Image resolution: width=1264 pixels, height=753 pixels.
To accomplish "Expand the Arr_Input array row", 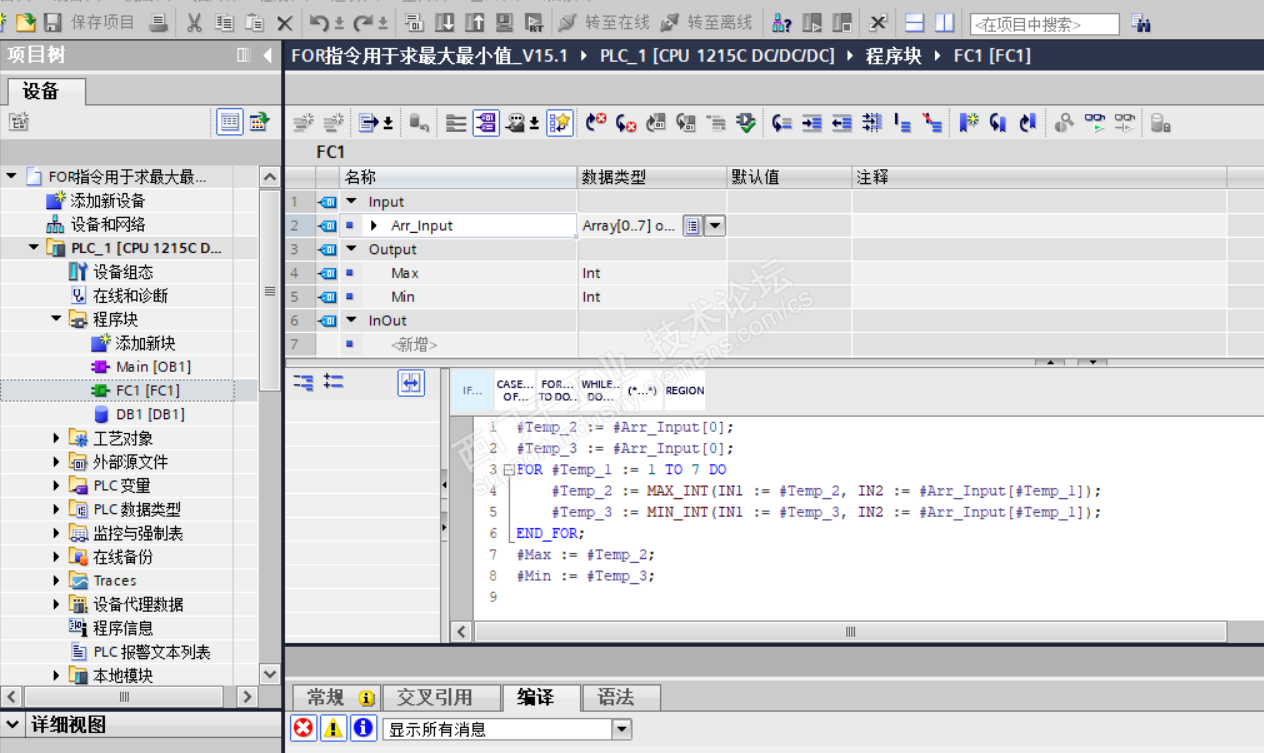I will click(374, 226).
